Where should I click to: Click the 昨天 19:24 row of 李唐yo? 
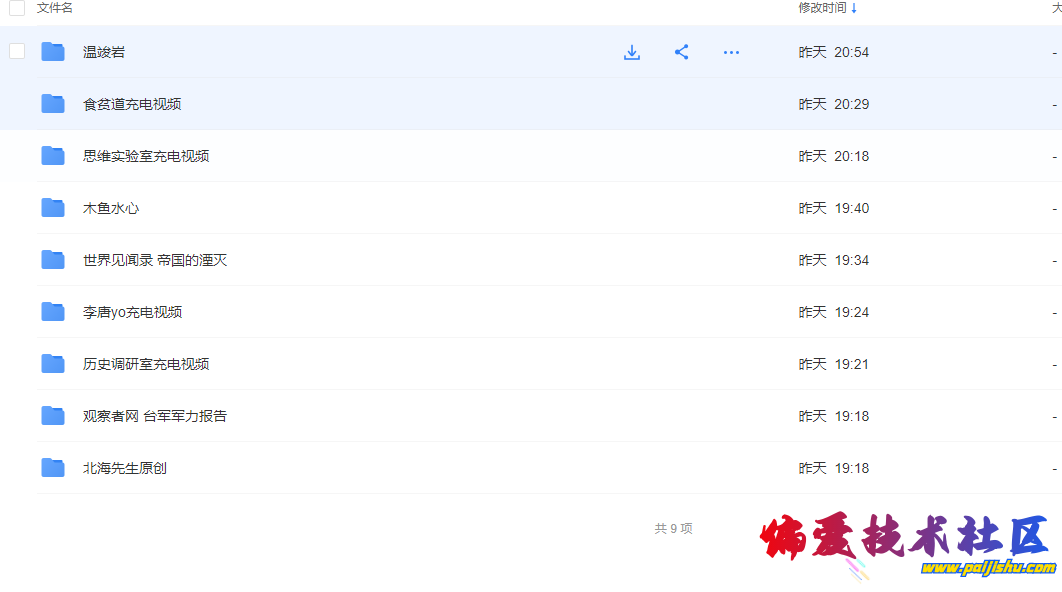834,312
